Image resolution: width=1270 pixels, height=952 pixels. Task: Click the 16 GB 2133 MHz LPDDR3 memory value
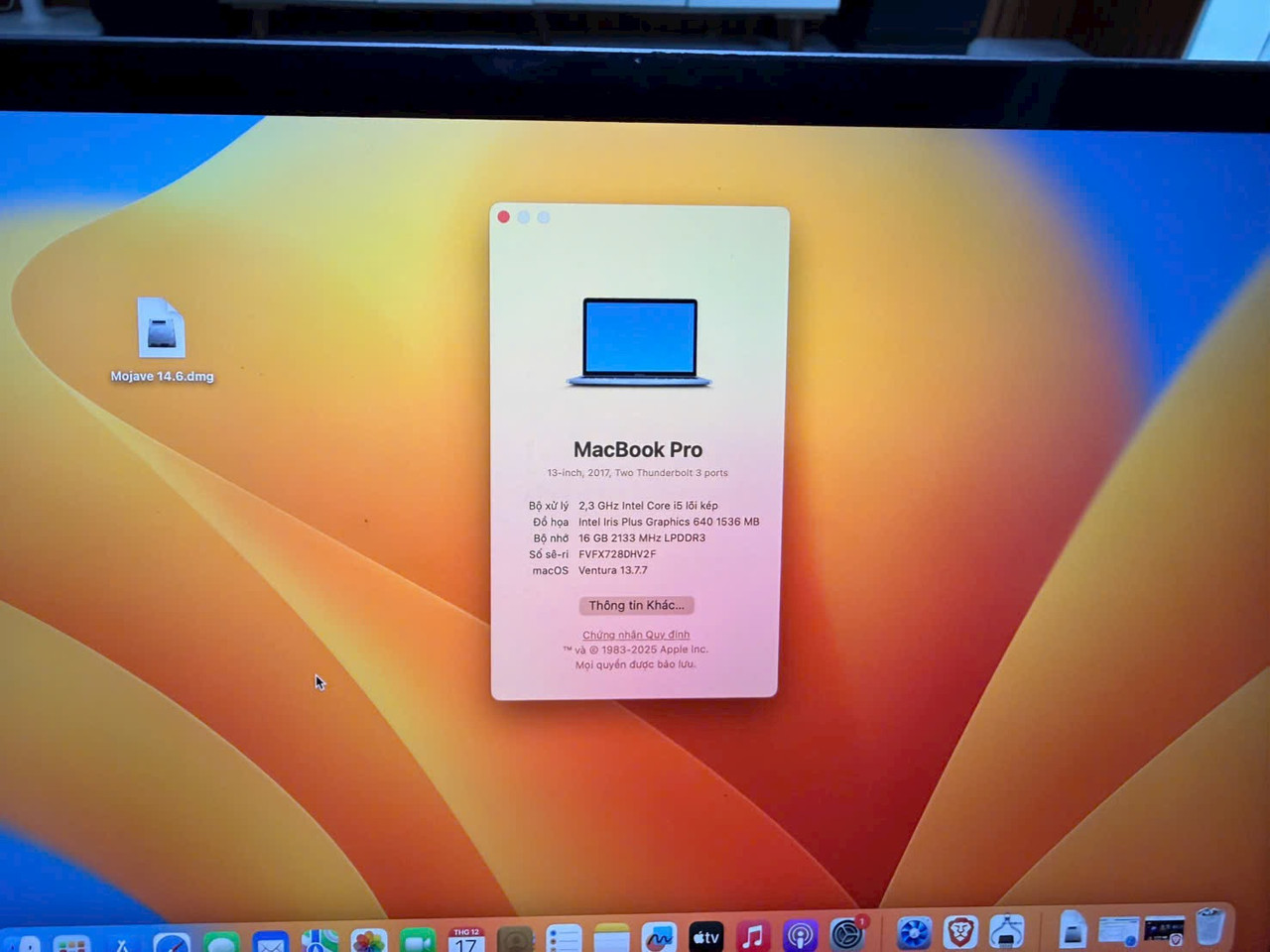642,537
